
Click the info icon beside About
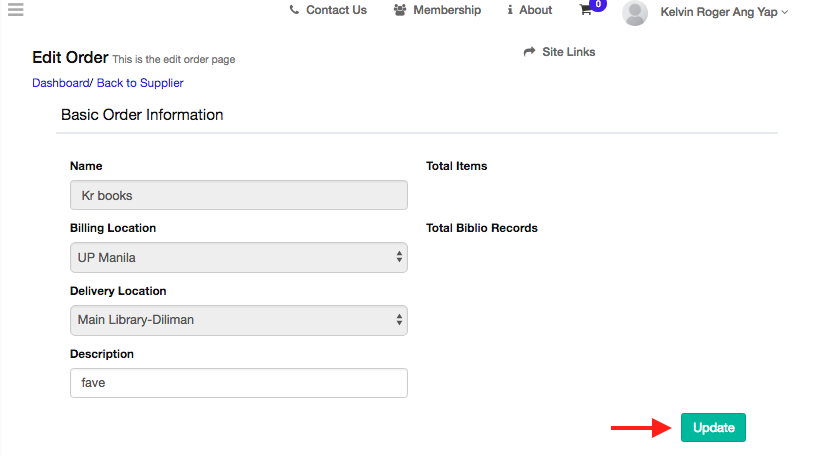tap(510, 10)
